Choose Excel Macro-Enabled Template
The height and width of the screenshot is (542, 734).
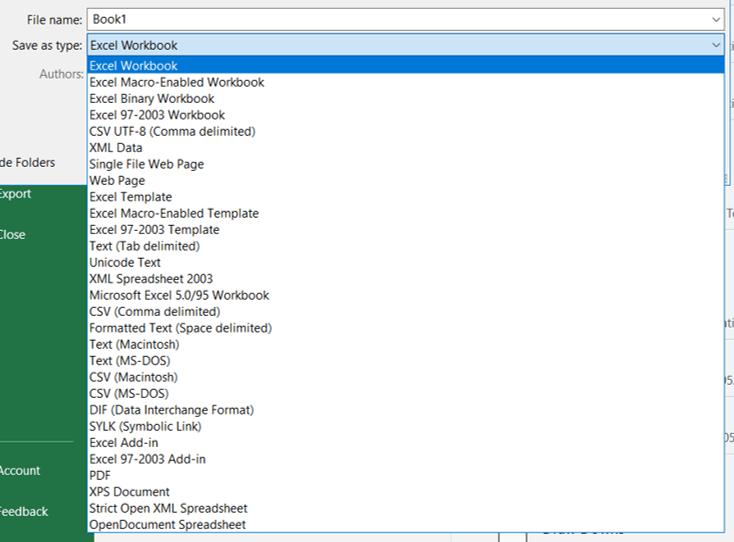click(x=406, y=213)
